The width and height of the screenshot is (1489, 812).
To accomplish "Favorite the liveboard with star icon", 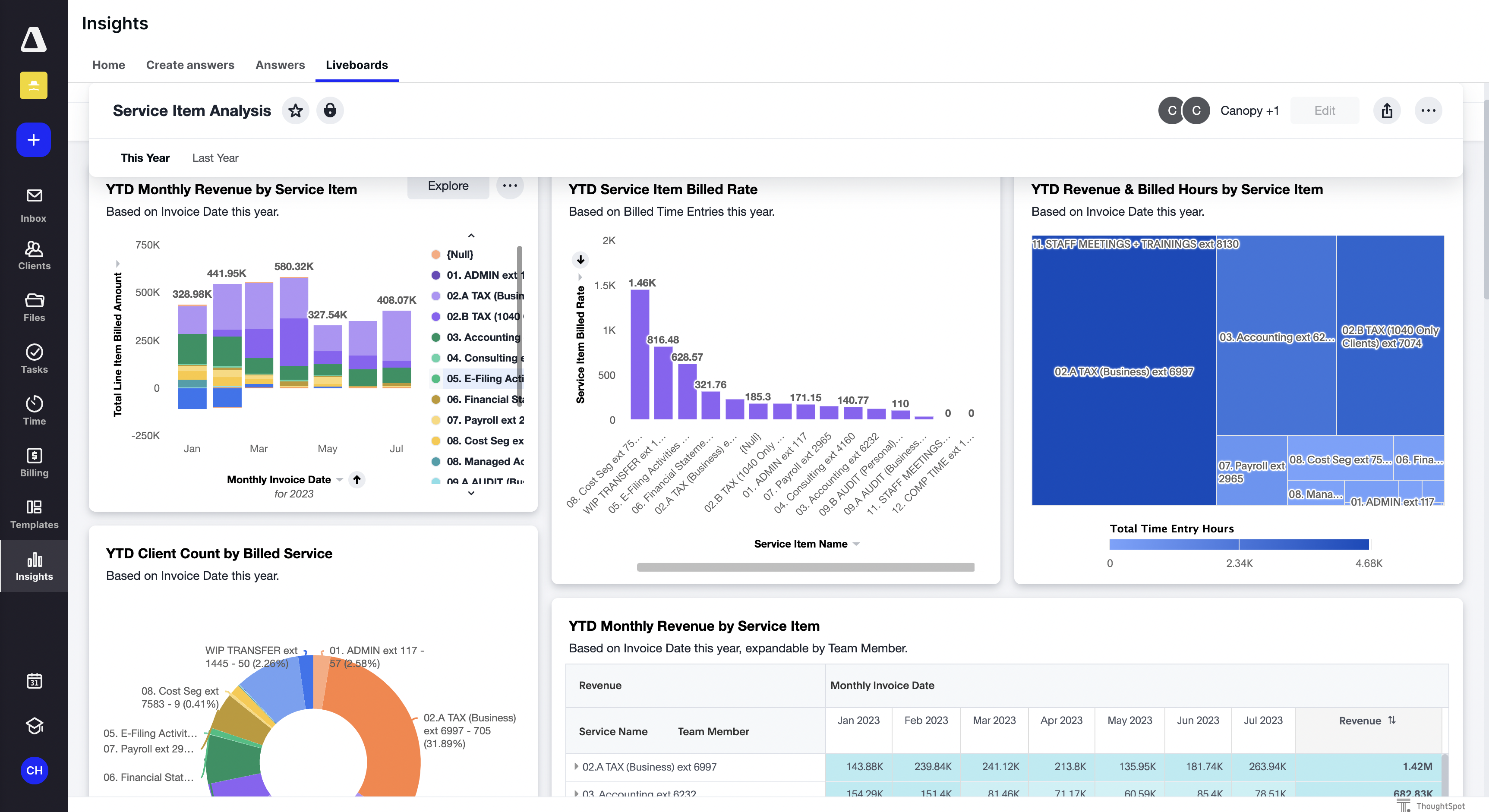I will pyautogui.click(x=295, y=110).
